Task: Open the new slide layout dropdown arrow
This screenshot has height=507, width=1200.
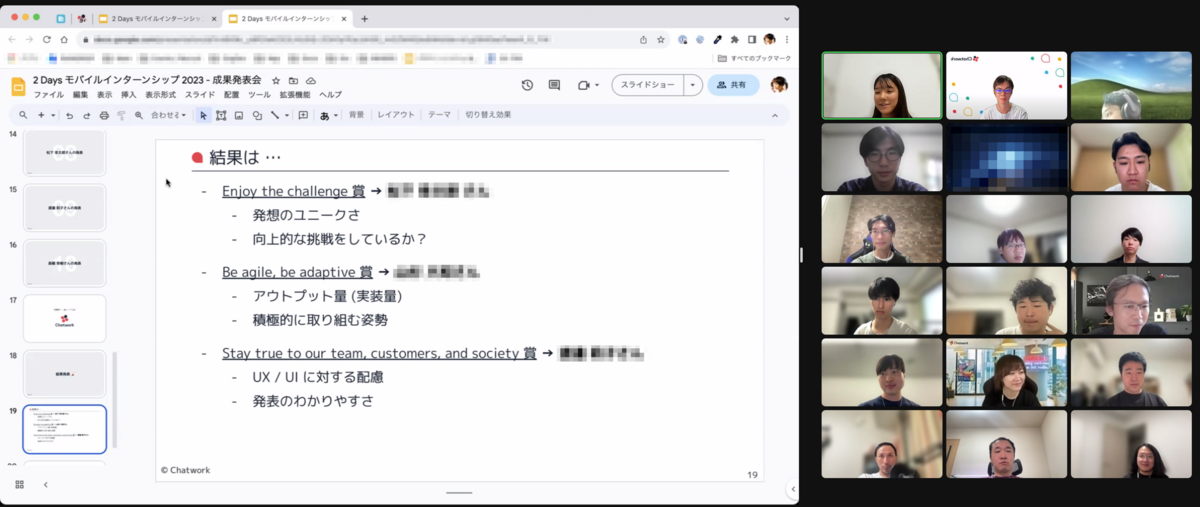Action: [x=53, y=115]
